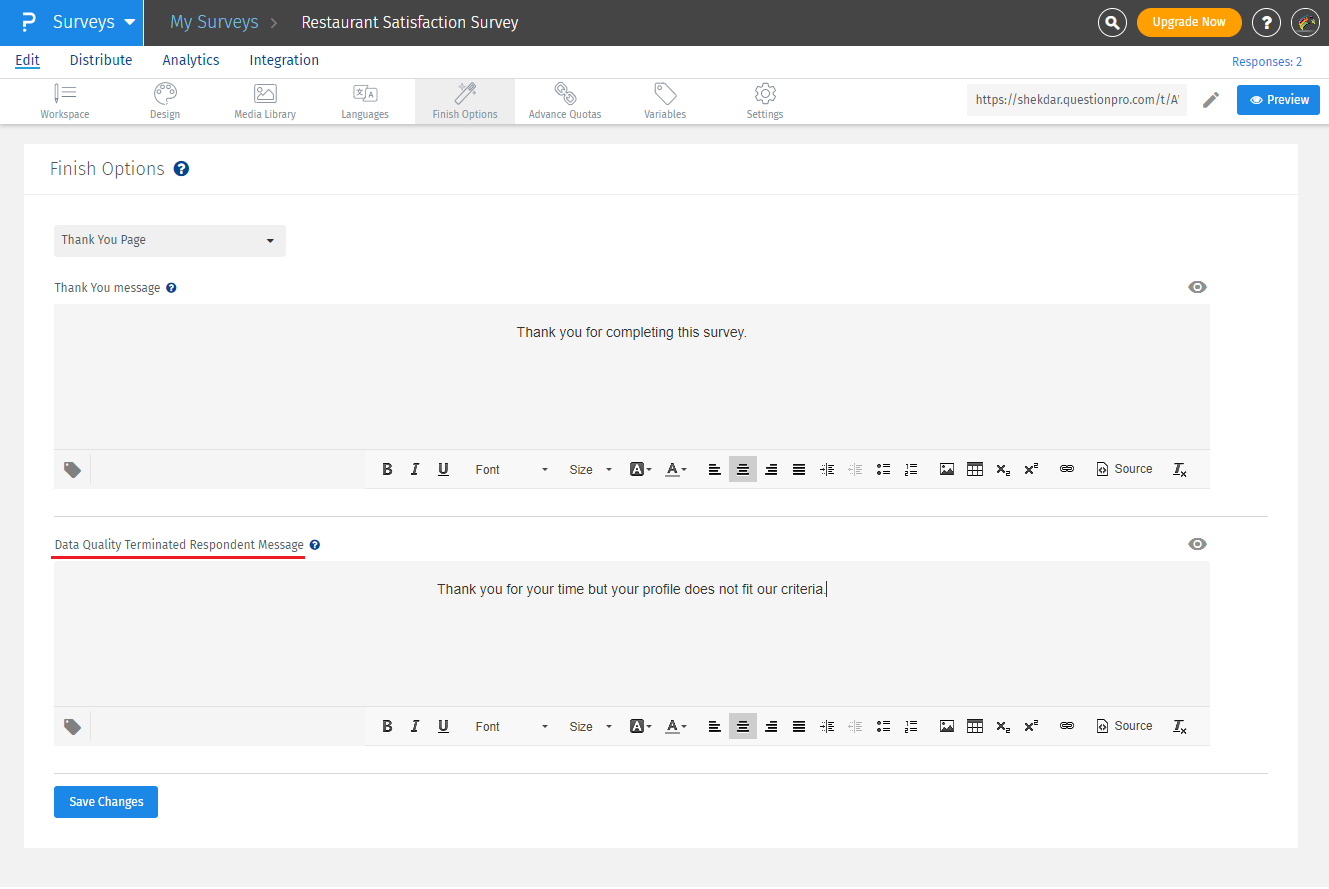This screenshot has width=1329, height=889.
Task: Apply bold in Thank You message editor
Action: (x=387, y=469)
